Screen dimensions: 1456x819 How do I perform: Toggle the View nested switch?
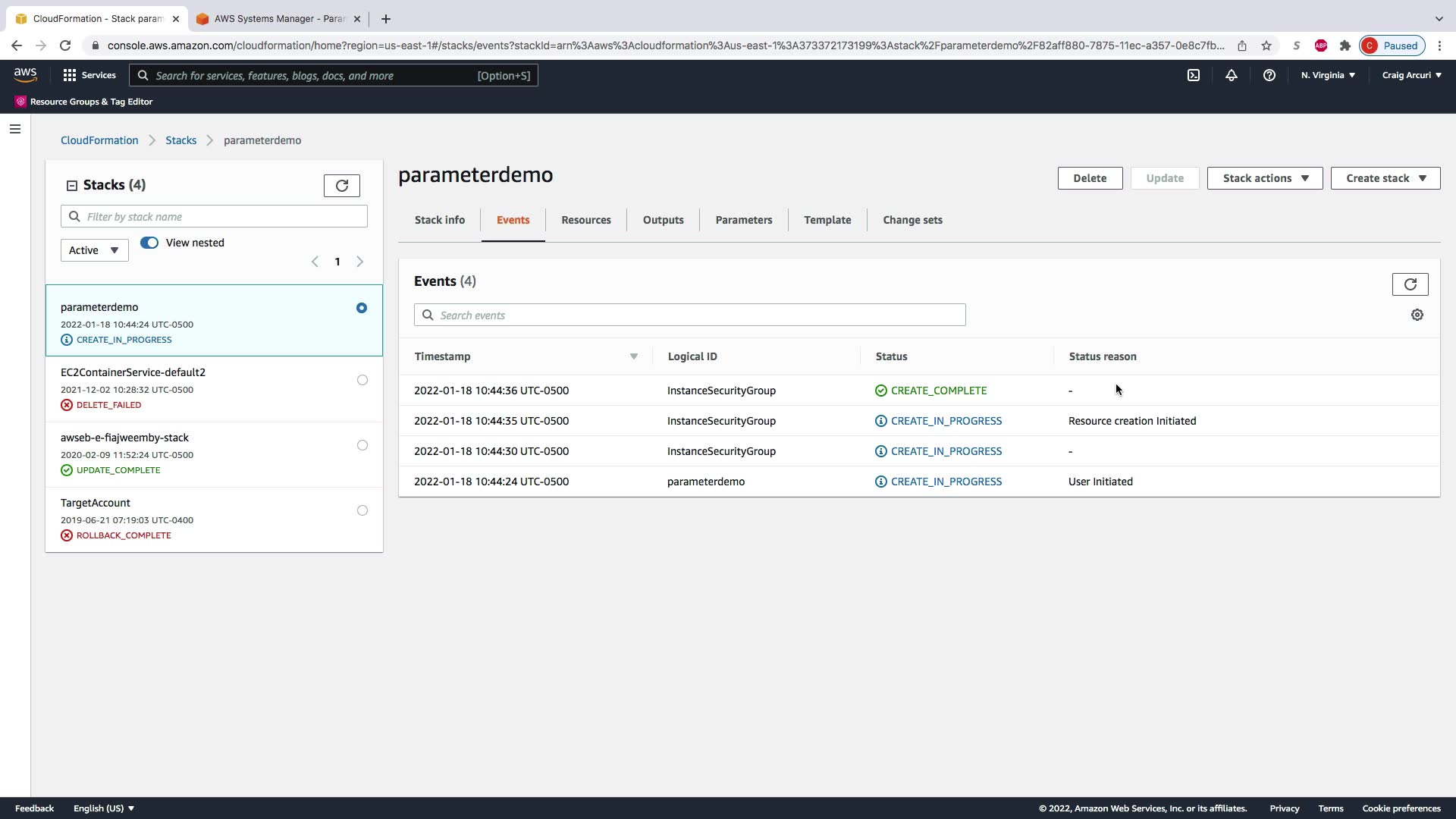point(149,243)
